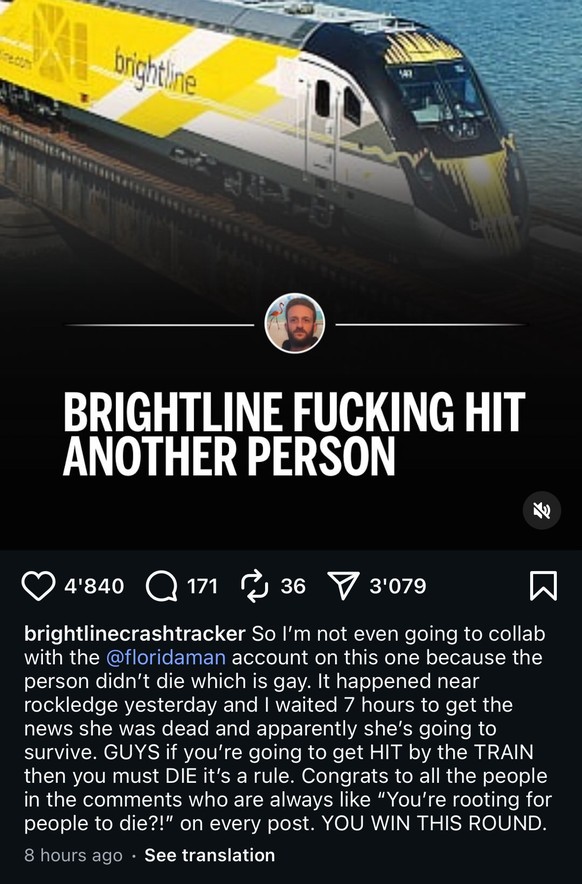Open the brightlinecrashtracker profile from the caption
Screen dimensions: 582x884
click(x=135, y=633)
